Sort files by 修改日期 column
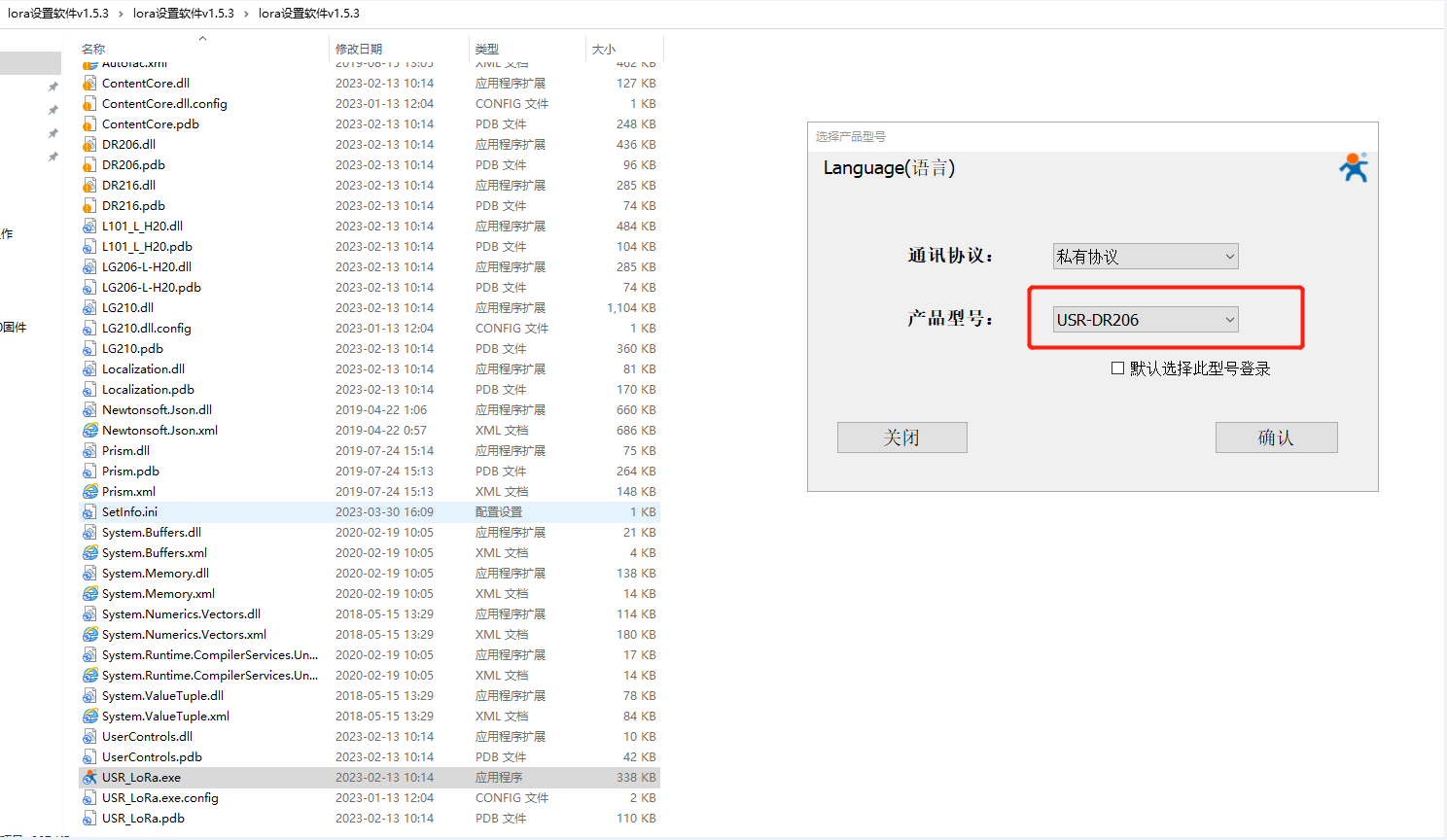 pyautogui.click(x=359, y=49)
